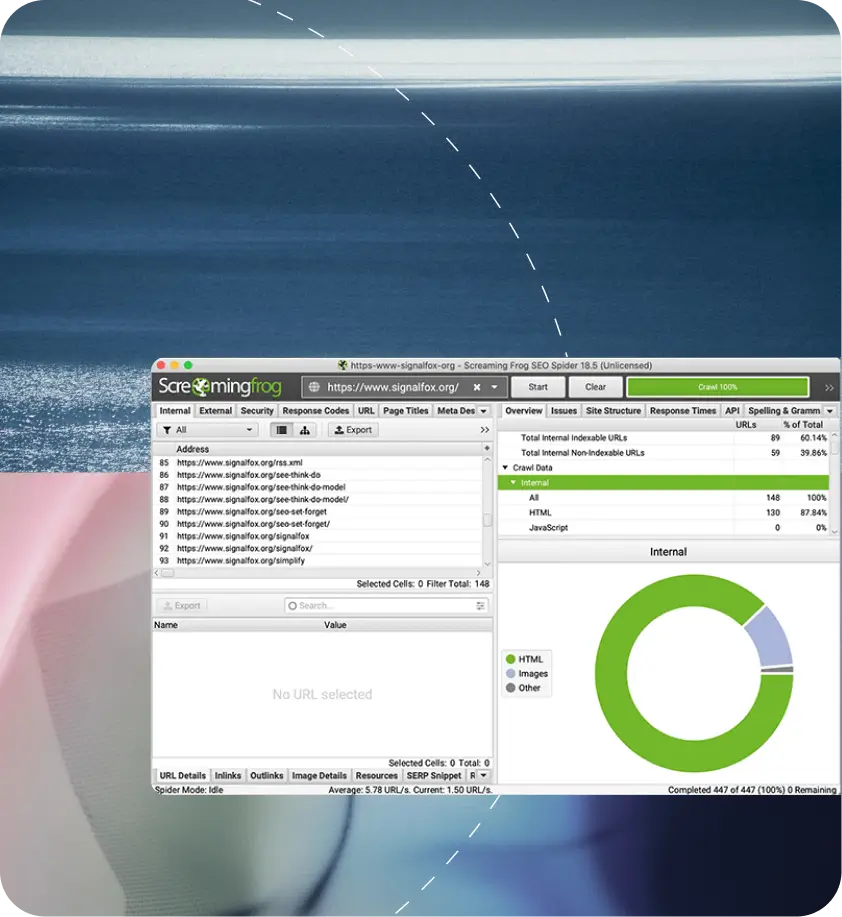Click the Clear button
The image size is (842, 917).
point(595,387)
